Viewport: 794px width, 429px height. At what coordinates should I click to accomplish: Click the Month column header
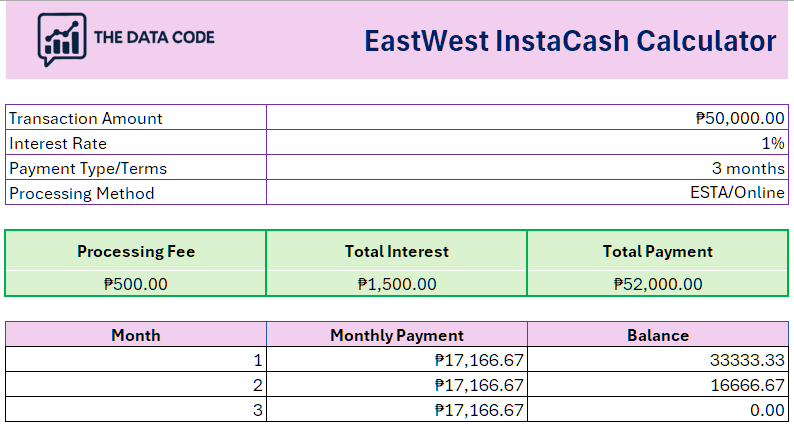136,335
